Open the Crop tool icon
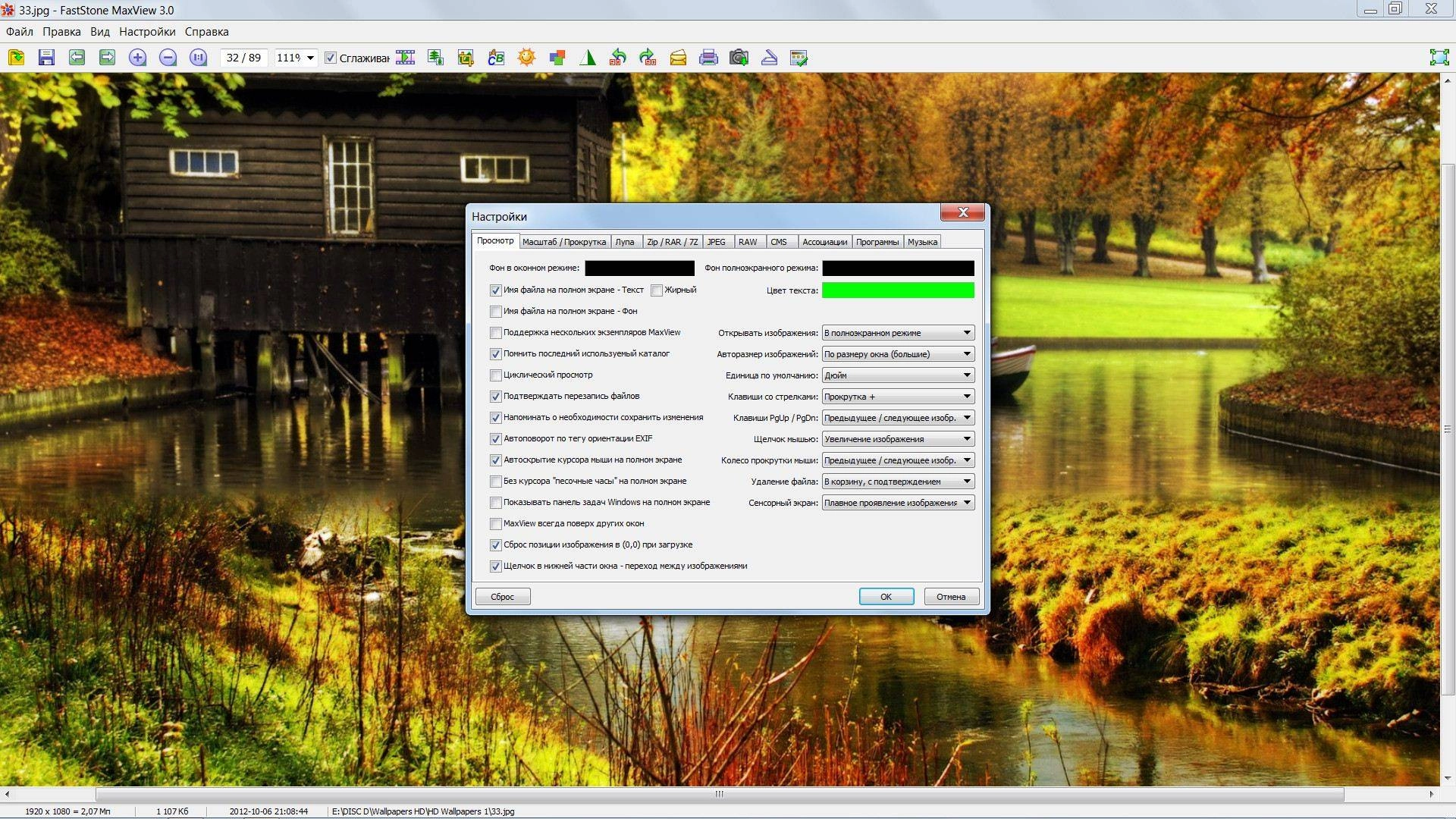Viewport: 1456px width, 819px height. [x=466, y=58]
